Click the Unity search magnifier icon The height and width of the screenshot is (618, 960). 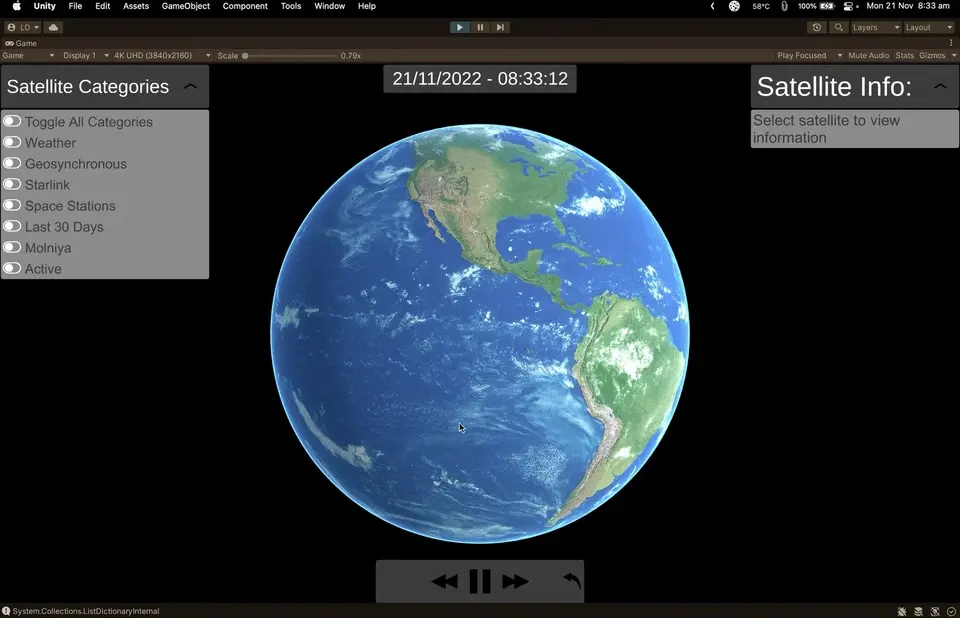(x=839, y=27)
